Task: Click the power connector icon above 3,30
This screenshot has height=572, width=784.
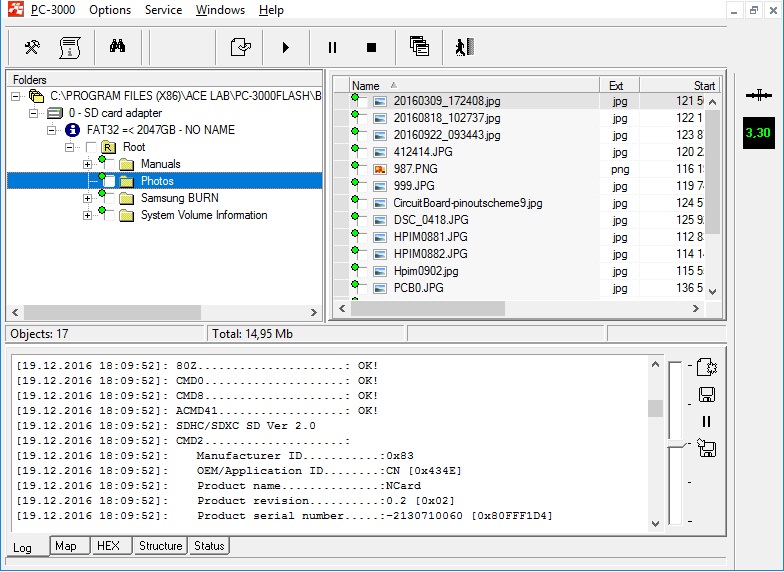Action: [x=759, y=95]
